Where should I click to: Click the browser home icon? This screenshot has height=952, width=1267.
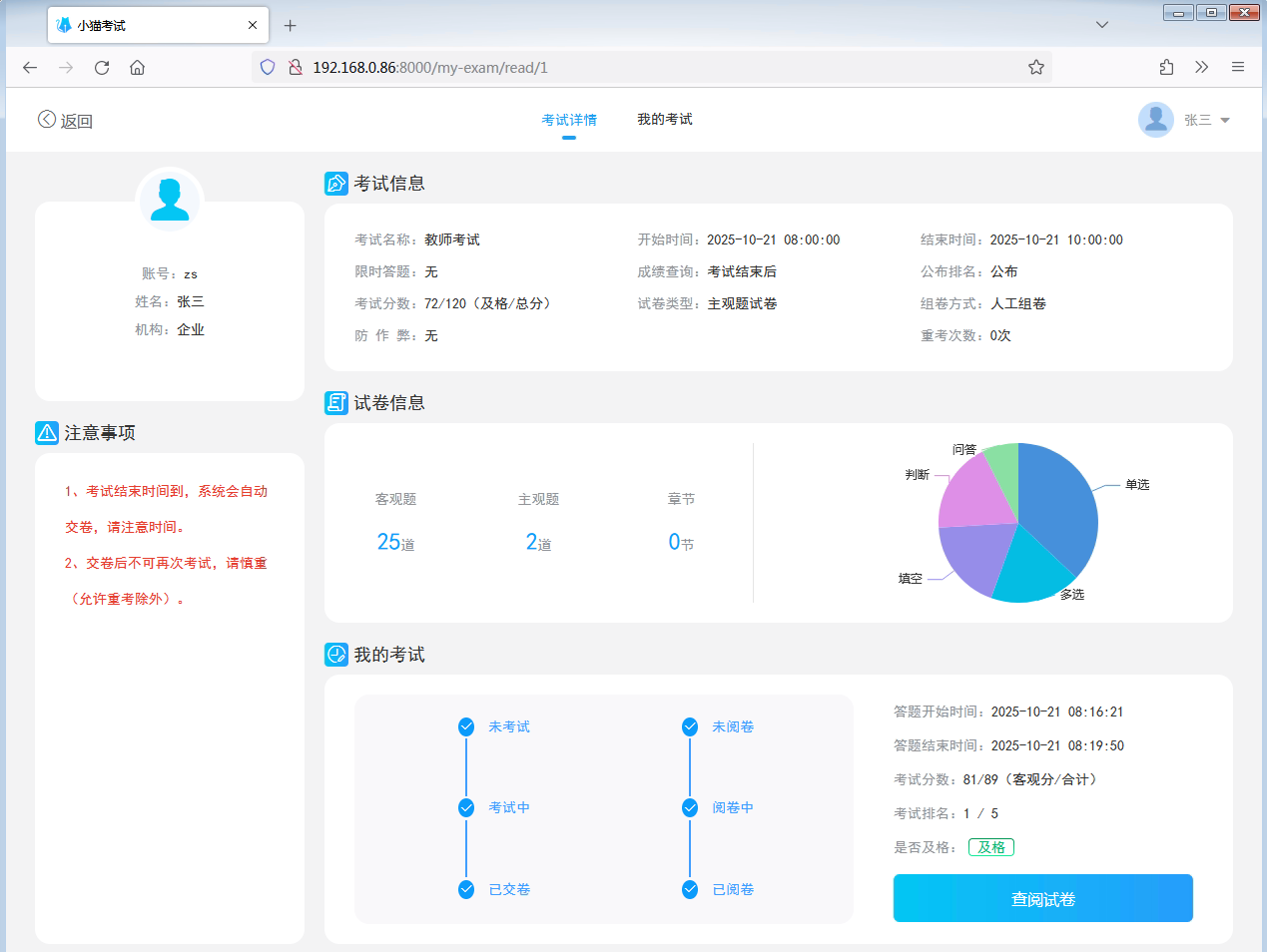point(138,68)
